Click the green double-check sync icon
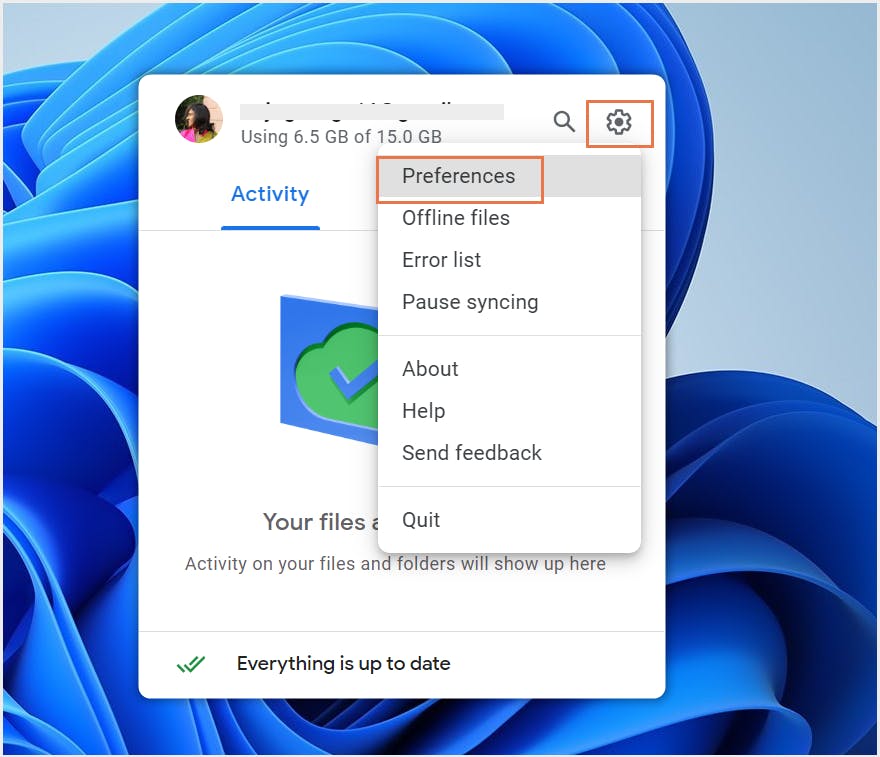The width and height of the screenshot is (880, 757). click(191, 664)
